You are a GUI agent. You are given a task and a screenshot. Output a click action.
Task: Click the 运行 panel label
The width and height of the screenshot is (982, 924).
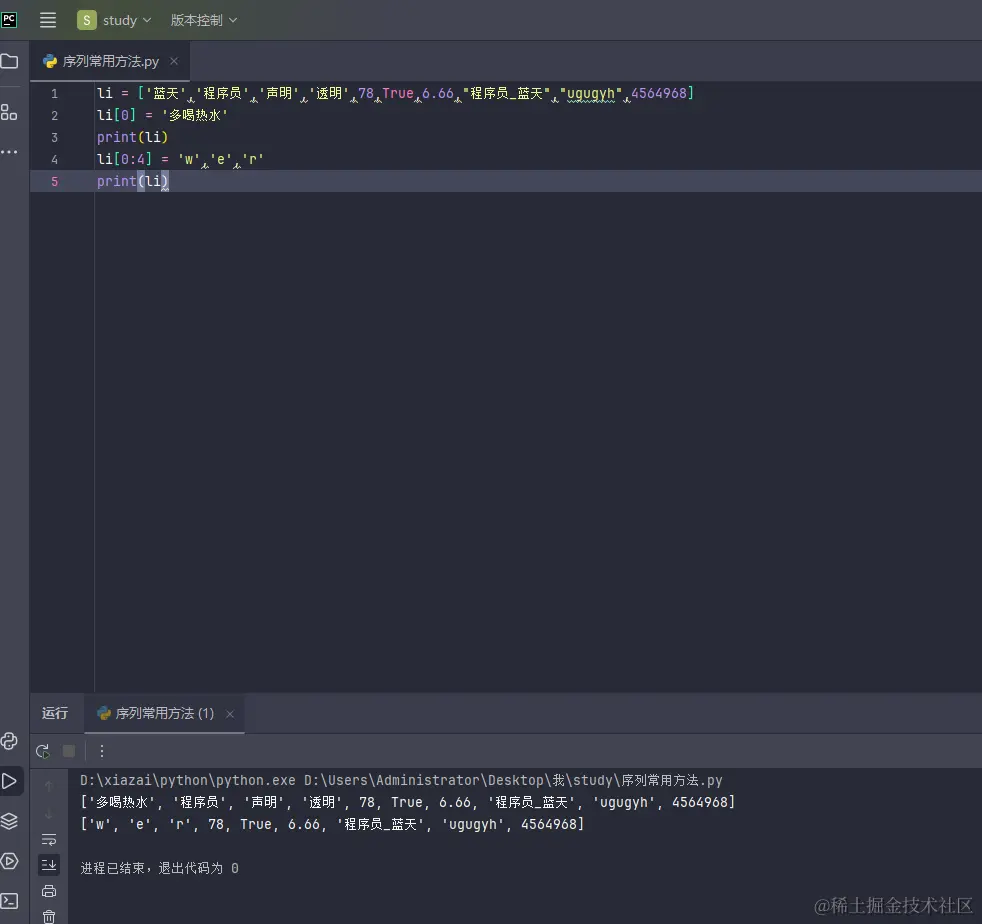[x=55, y=713]
